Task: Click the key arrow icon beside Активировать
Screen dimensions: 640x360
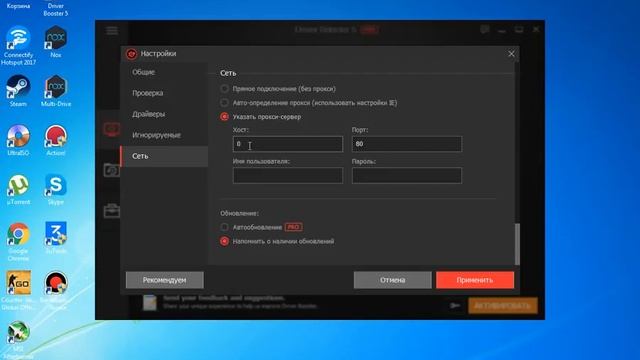Action: click(x=455, y=305)
